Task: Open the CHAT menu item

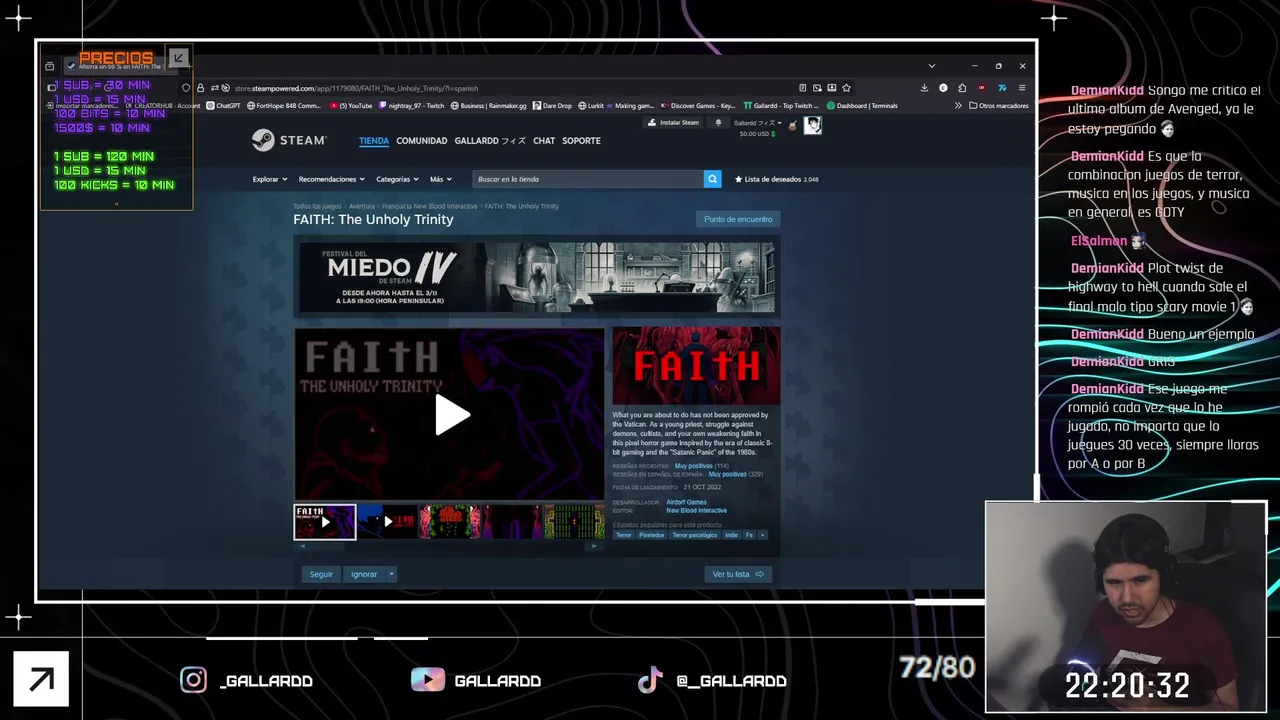Action: pos(544,141)
